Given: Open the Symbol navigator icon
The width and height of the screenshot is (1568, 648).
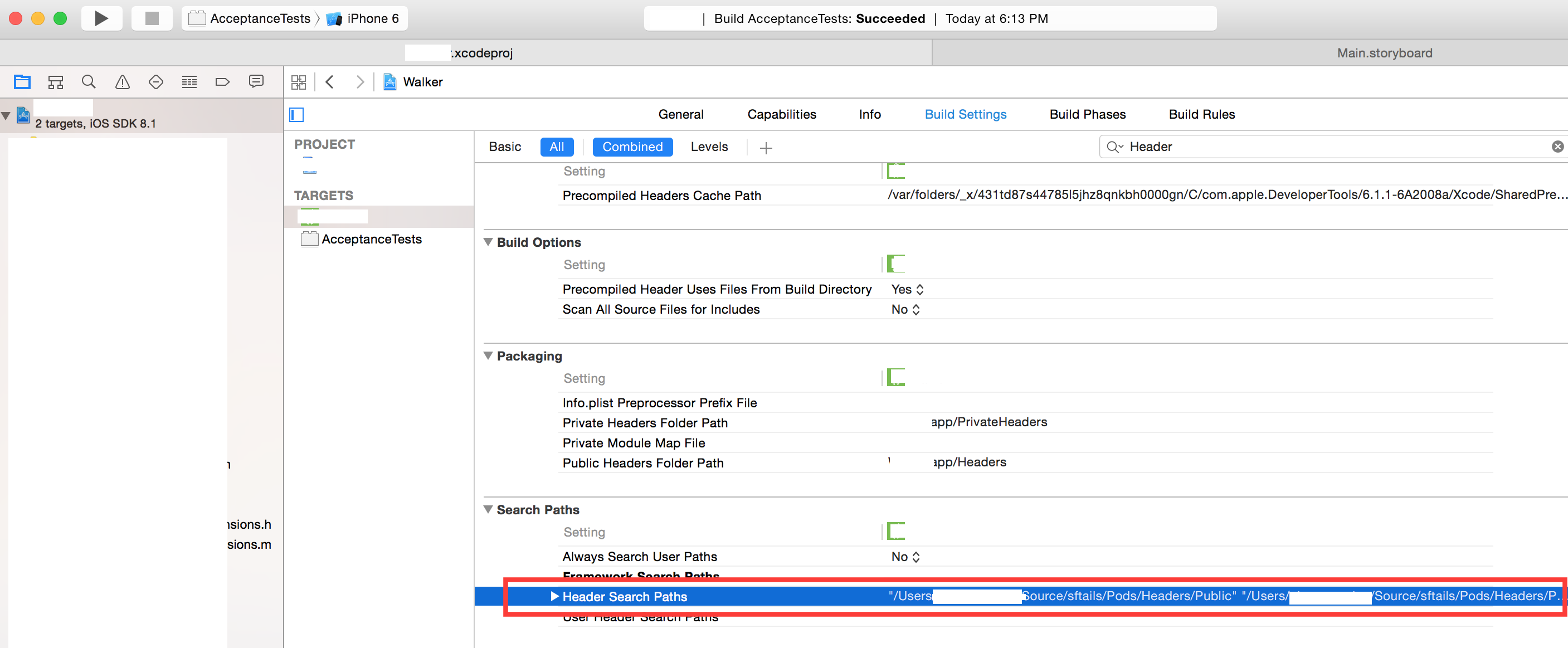Looking at the screenshot, I should (55, 81).
